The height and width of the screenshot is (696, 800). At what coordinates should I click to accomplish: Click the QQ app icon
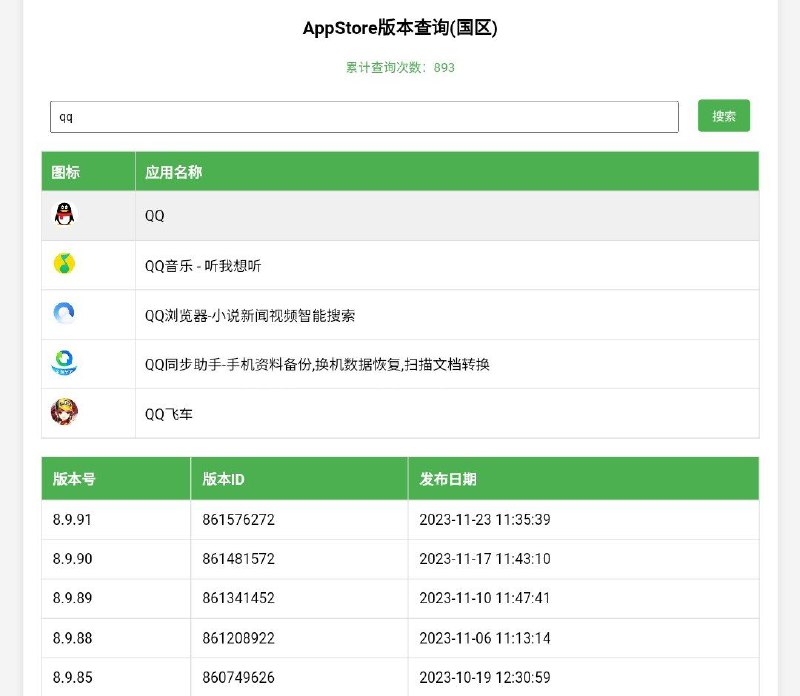click(63, 216)
